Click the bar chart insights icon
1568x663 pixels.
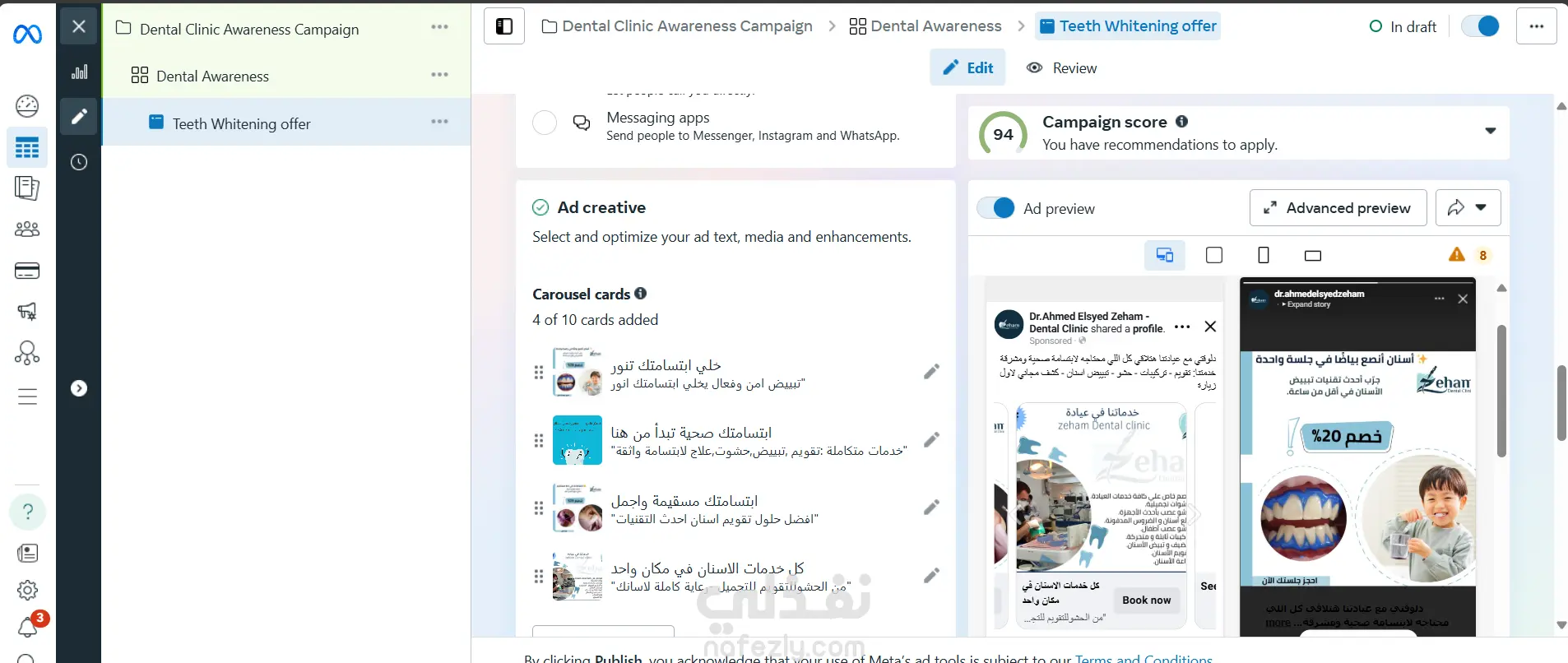point(79,72)
